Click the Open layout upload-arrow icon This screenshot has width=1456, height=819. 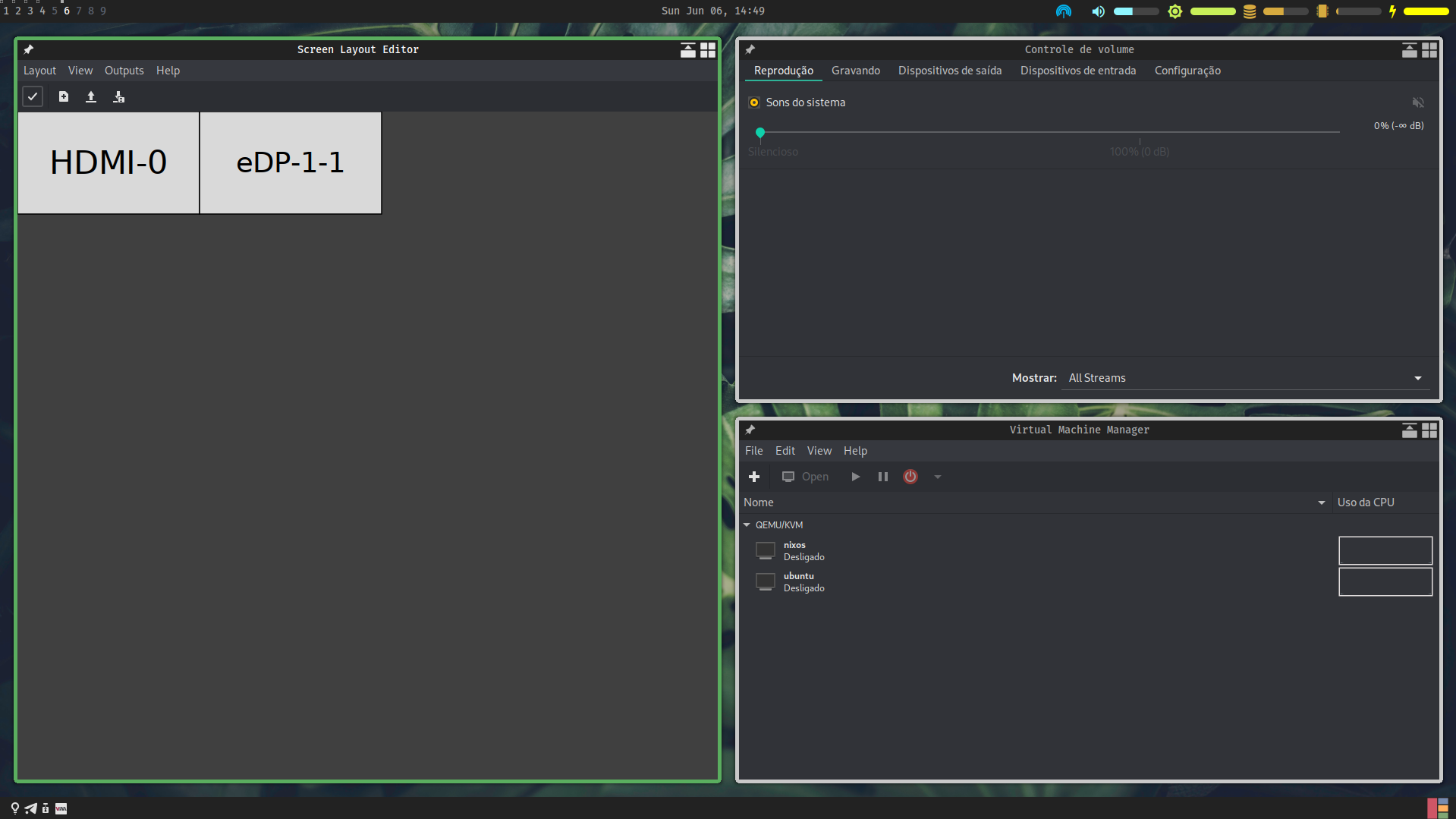pos(91,96)
